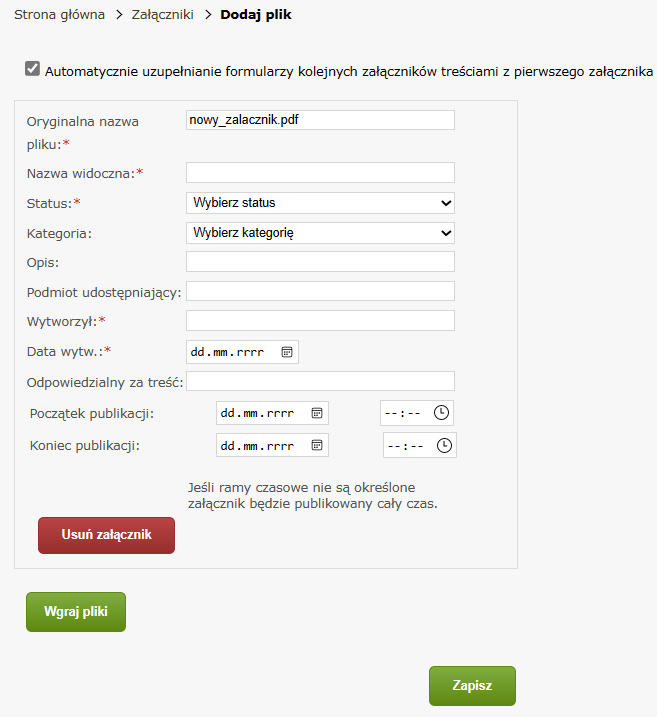The image size is (657, 717).
Task: Toggle automatic form filling checkbox
Action: coord(33,70)
